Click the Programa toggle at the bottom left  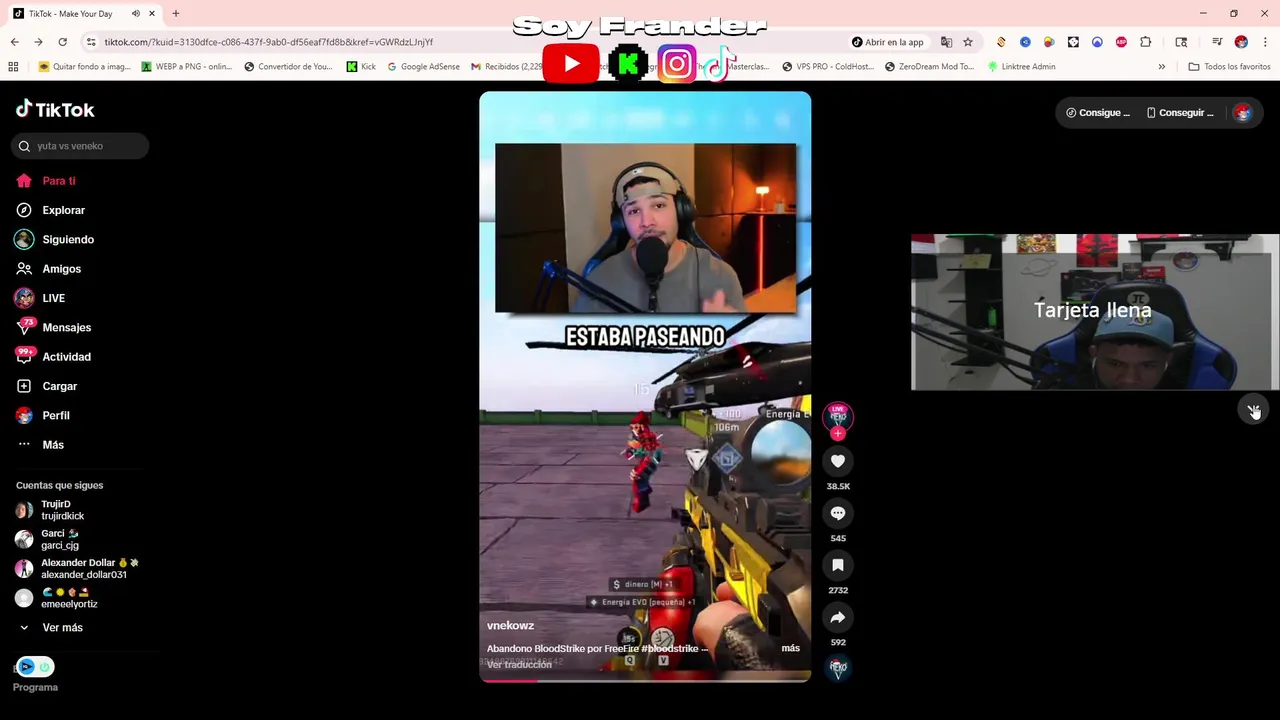coord(35,667)
